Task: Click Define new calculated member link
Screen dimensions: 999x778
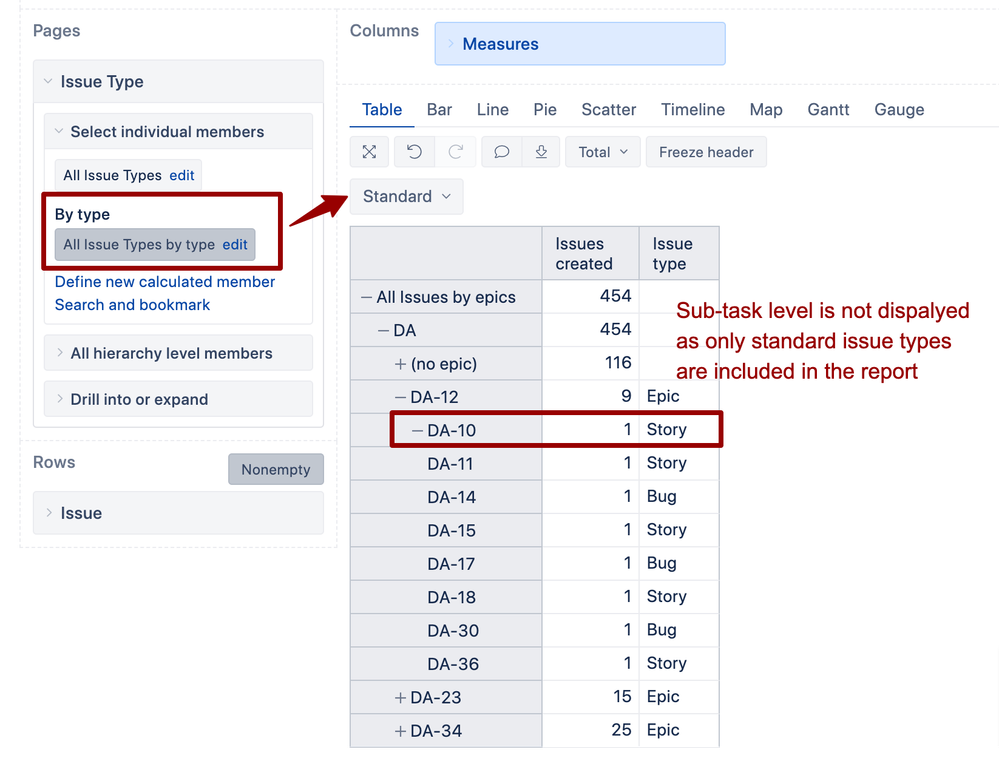Action: point(164,282)
